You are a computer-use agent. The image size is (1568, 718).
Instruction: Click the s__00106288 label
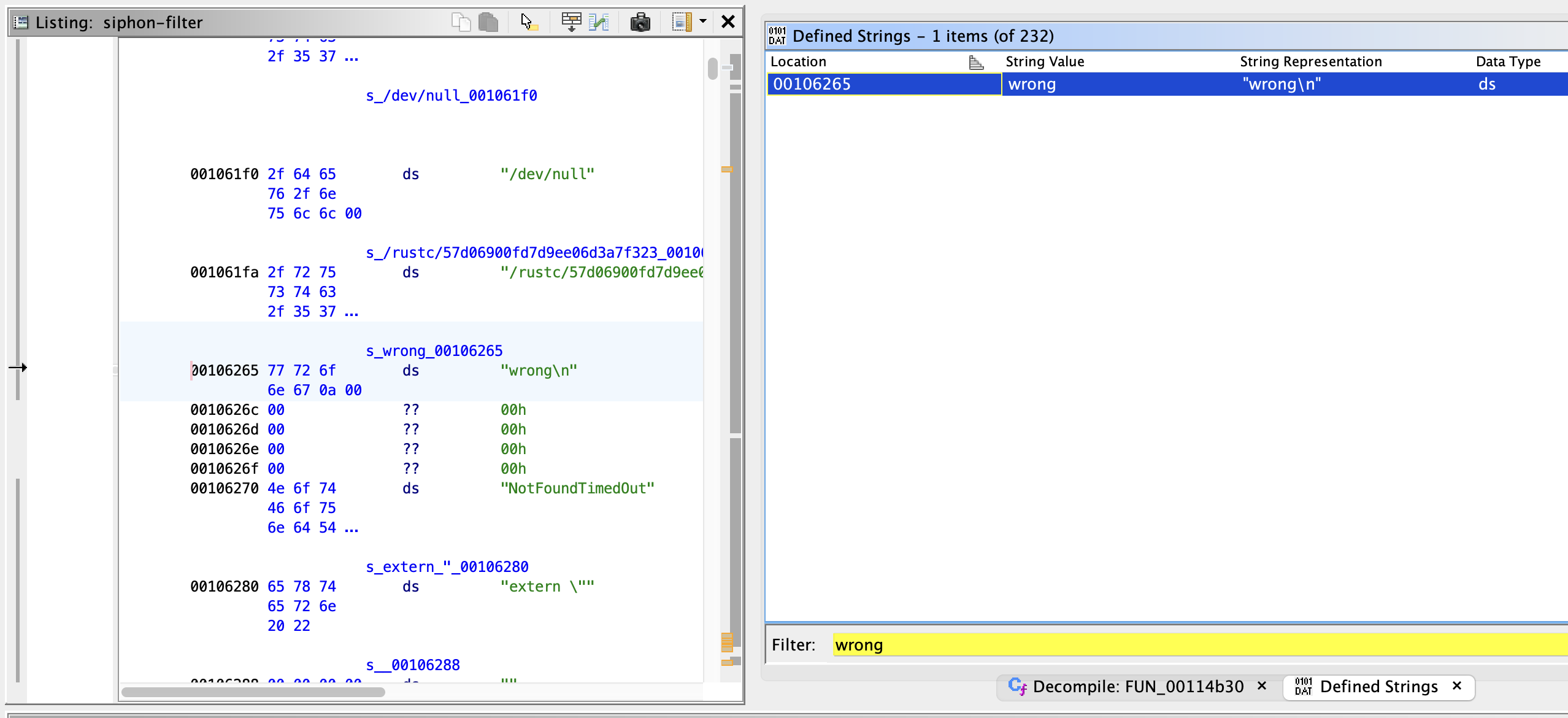pos(413,665)
